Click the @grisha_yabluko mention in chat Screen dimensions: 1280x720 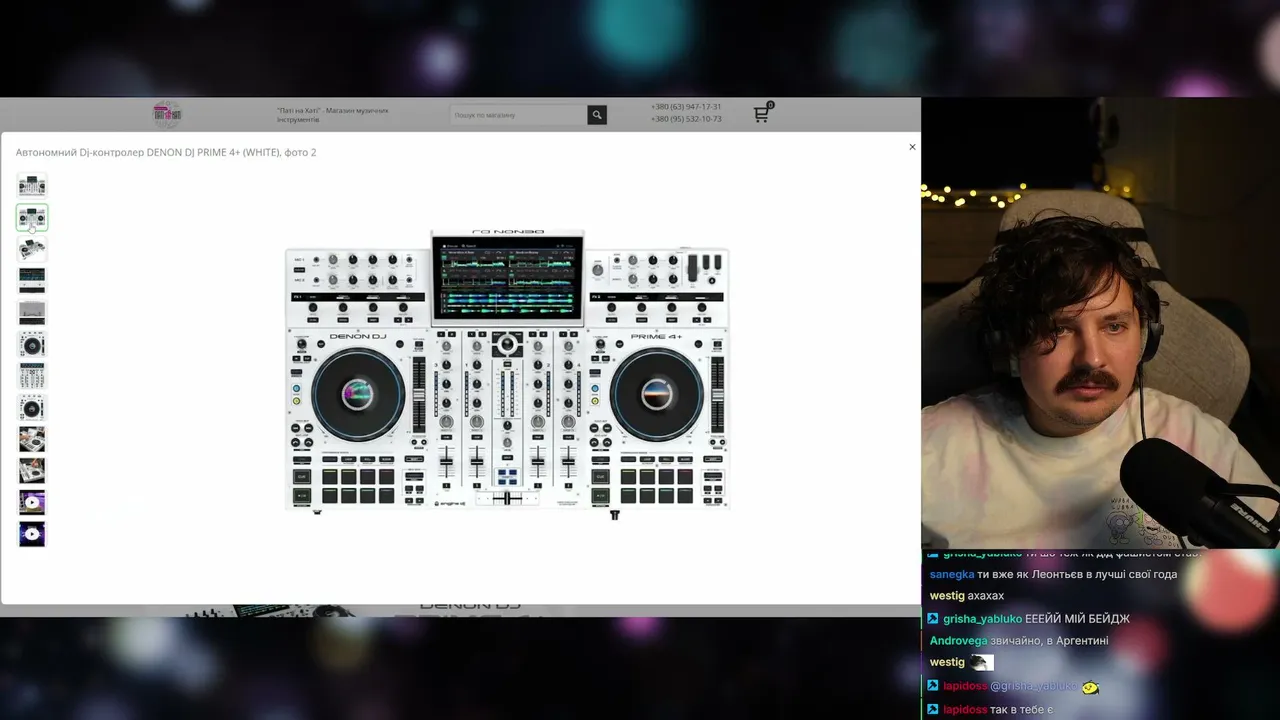tap(1034, 686)
